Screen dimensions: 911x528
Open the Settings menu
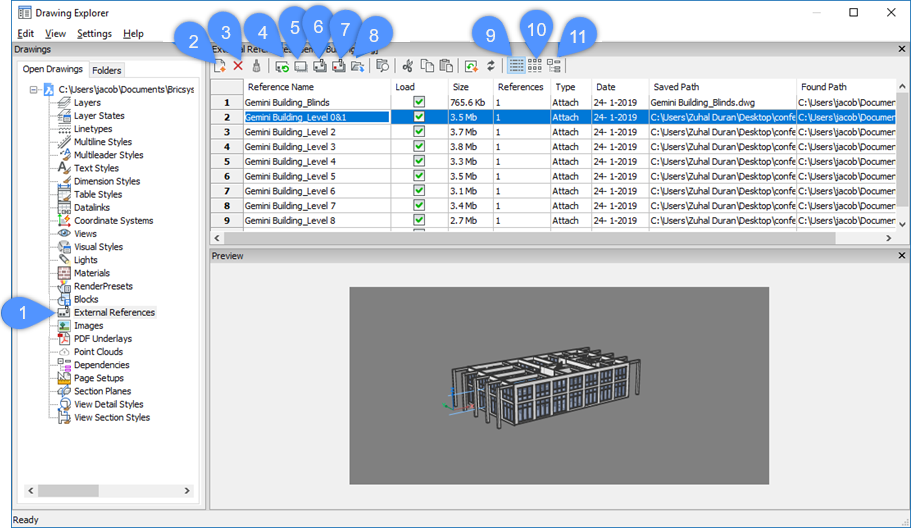click(x=94, y=33)
